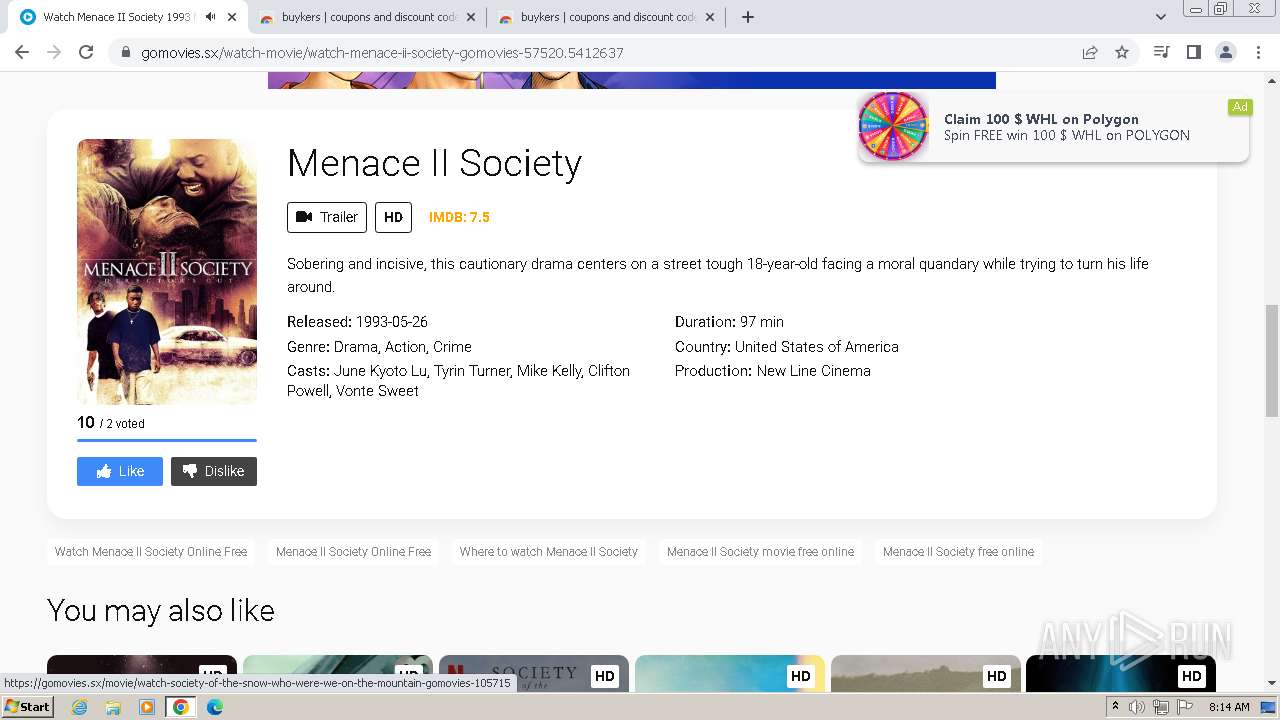Reload the current page
This screenshot has width=1280, height=720.
pos(86,52)
